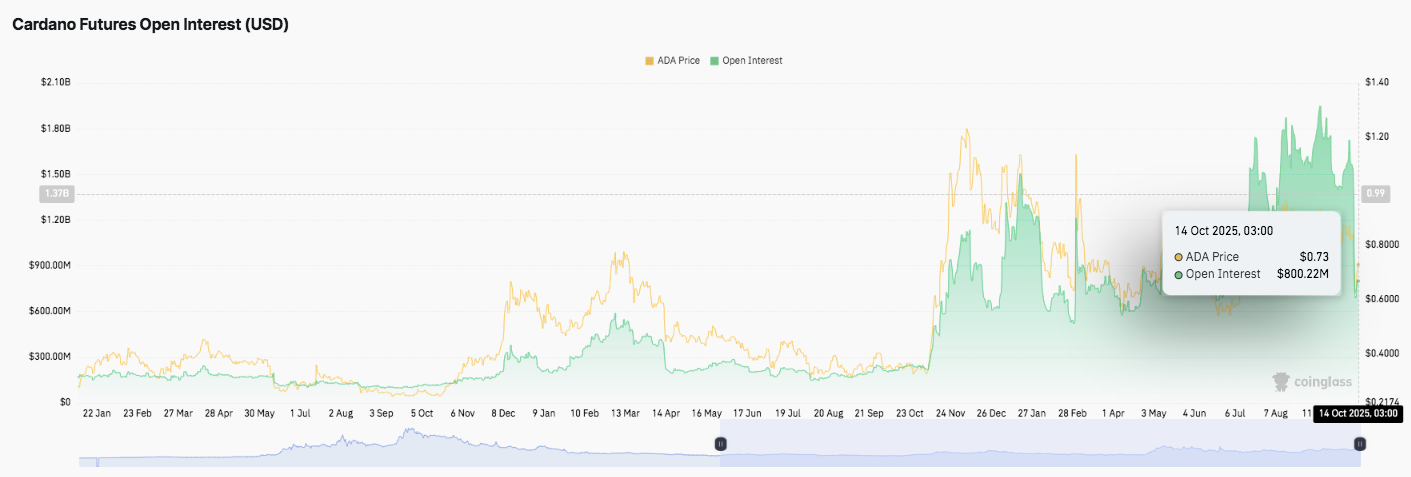
Task: Click the green dot in the tooltip
Action: (1179, 274)
